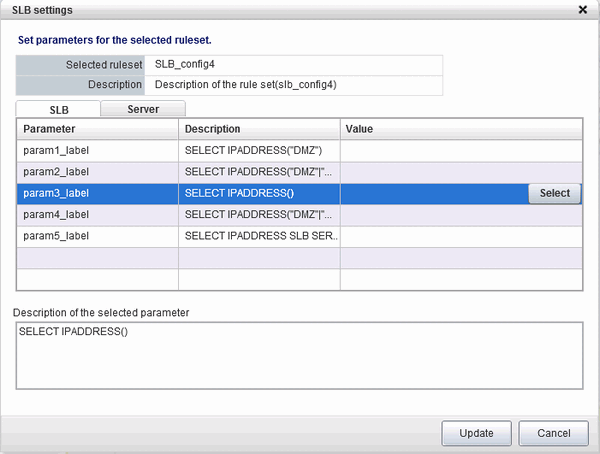Select the param5_label row
The height and width of the screenshot is (454, 600).
point(98,236)
